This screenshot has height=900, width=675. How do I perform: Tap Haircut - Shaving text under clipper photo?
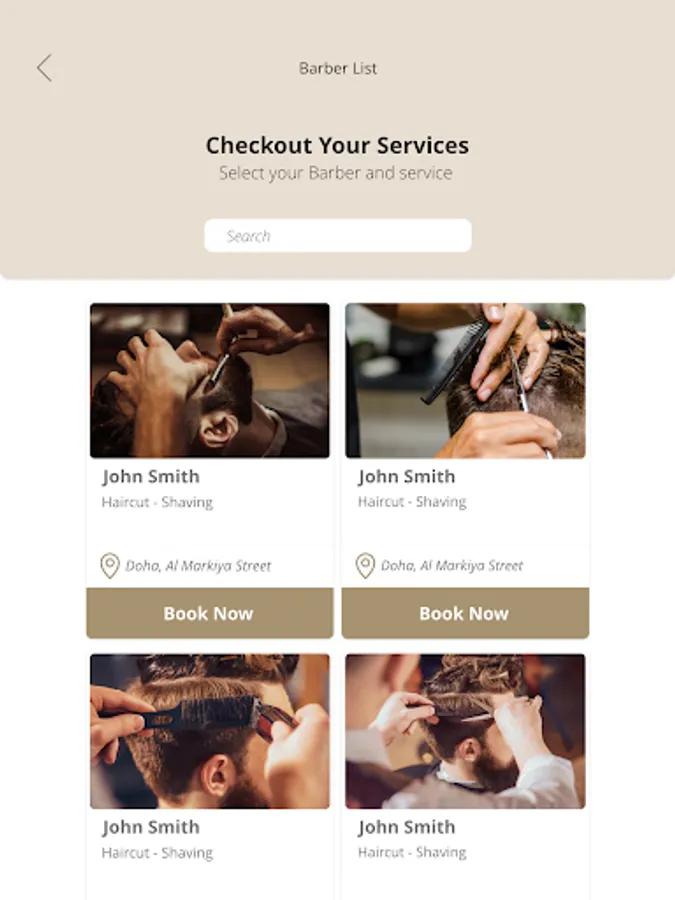157,853
